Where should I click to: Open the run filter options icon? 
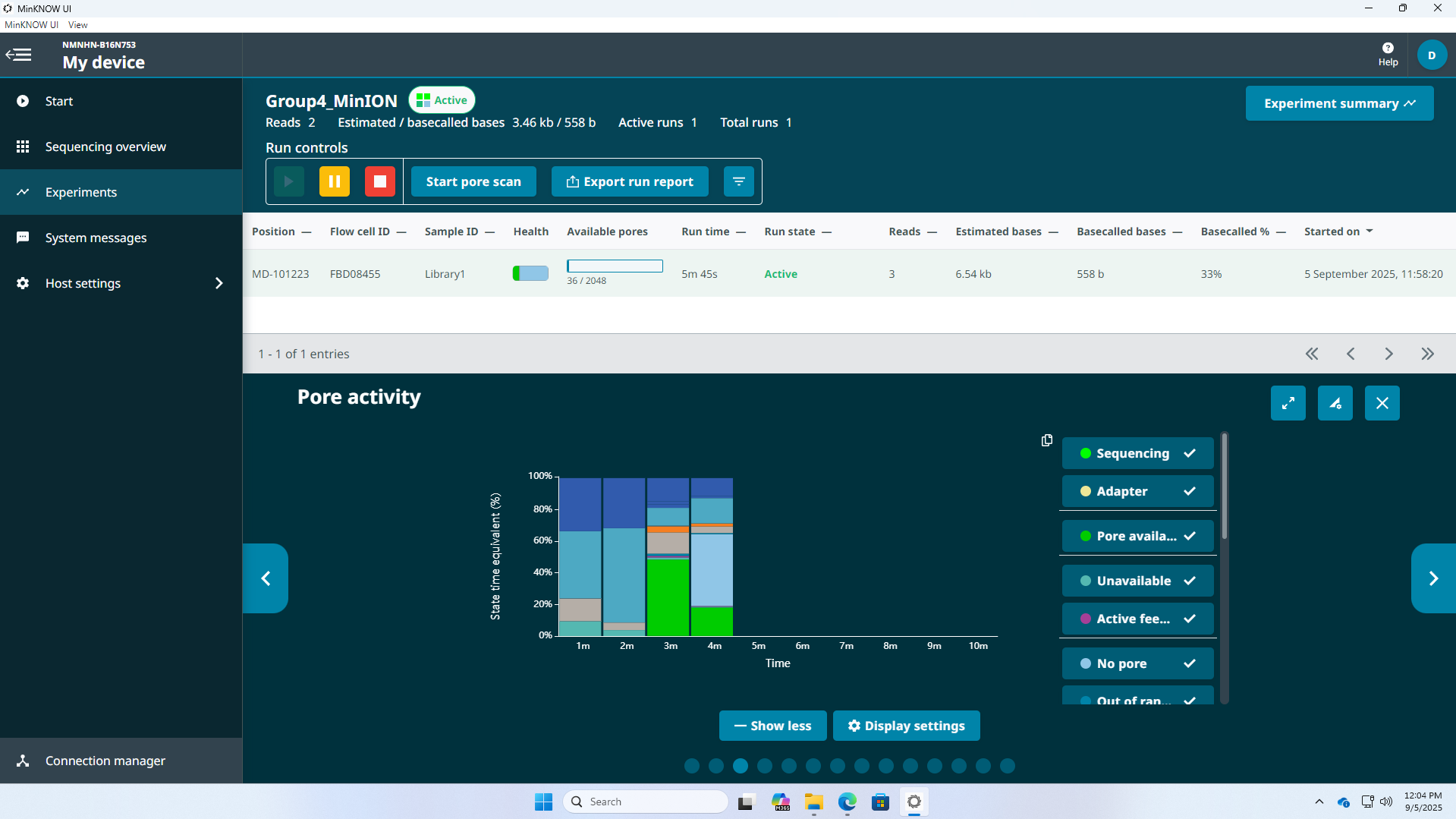point(738,181)
